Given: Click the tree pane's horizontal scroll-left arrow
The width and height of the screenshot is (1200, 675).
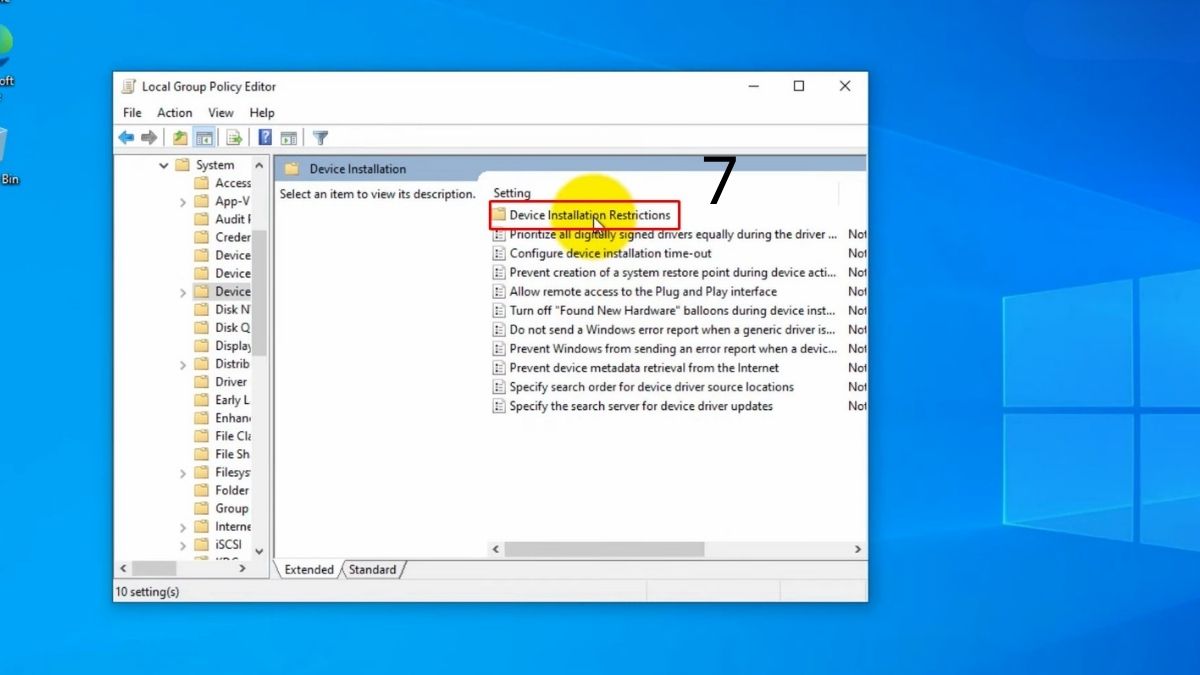Looking at the screenshot, I should point(124,568).
